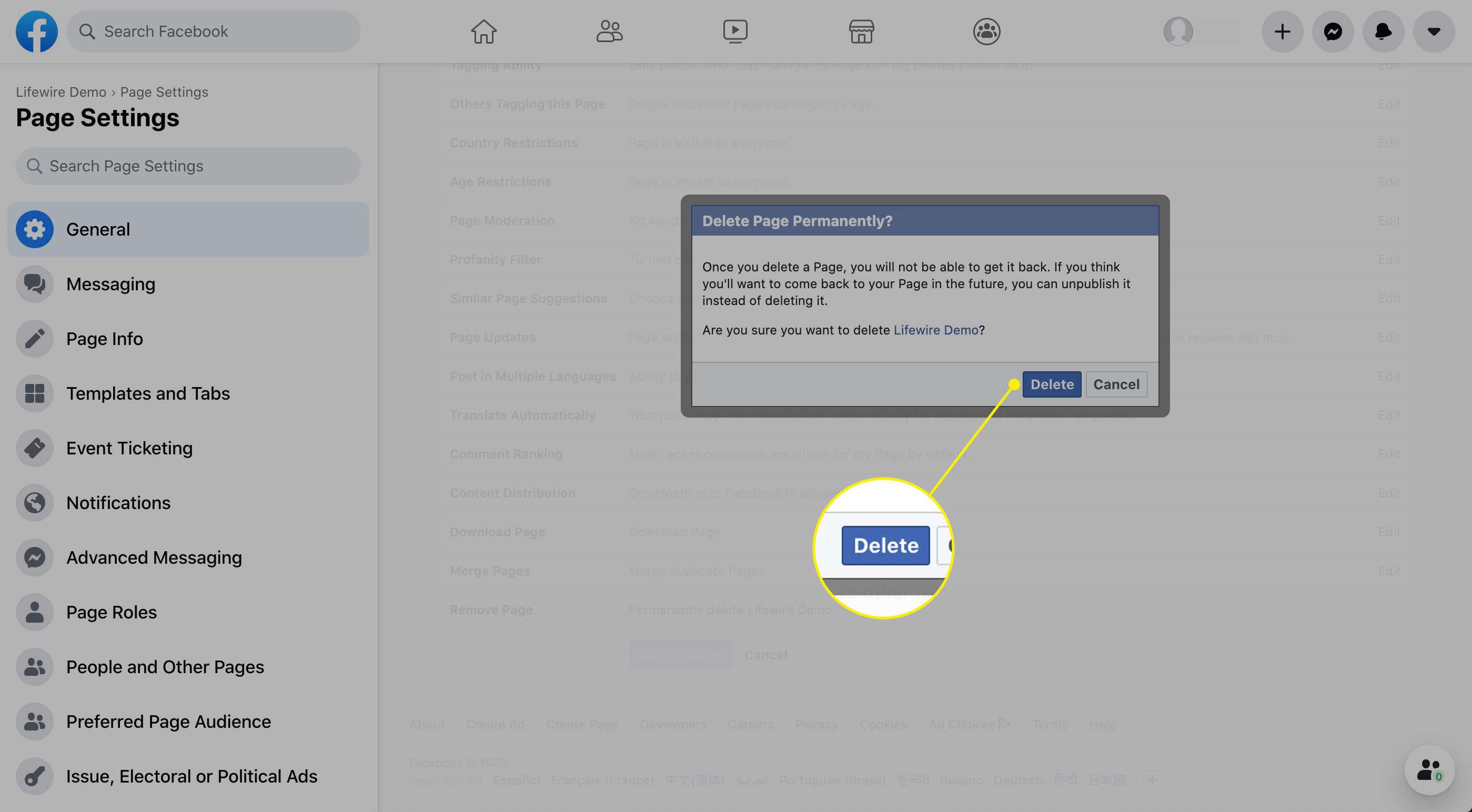Open Messenger icon in top bar
This screenshot has height=812, width=1472.
pos(1333,32)
